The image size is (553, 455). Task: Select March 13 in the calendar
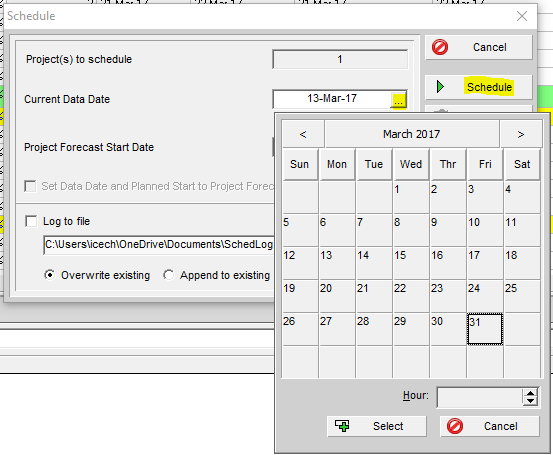click(x=337, y=263)
